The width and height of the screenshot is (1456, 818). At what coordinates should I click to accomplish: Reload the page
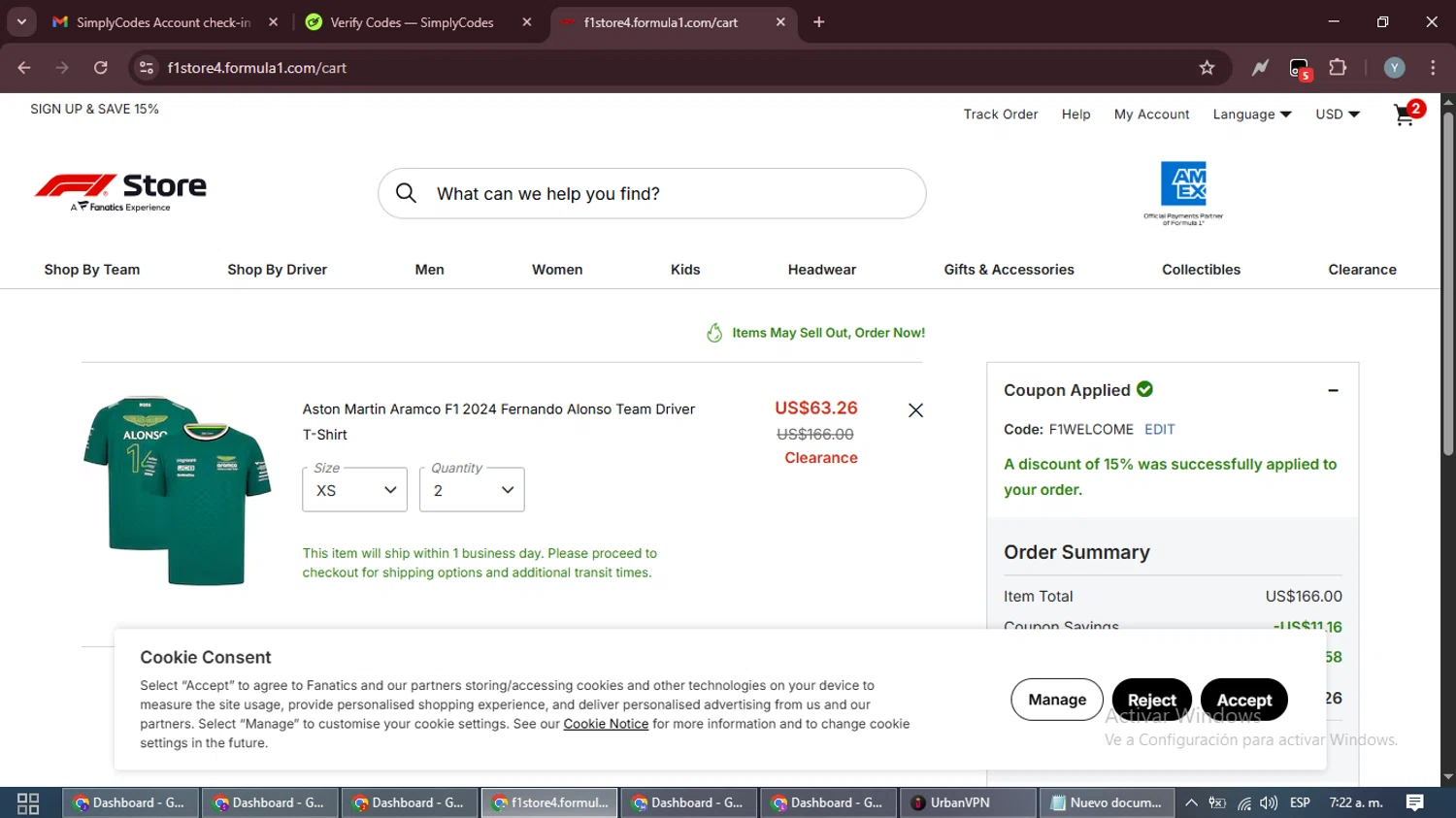100,67
